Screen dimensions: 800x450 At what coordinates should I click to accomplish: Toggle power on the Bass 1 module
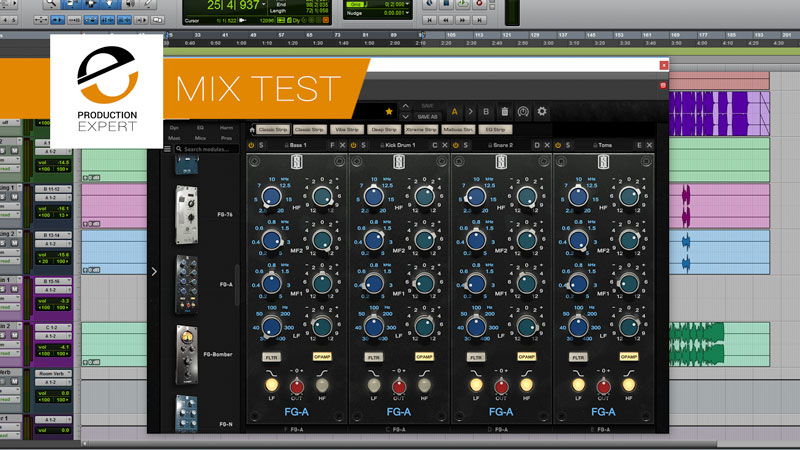coord(251,145)
